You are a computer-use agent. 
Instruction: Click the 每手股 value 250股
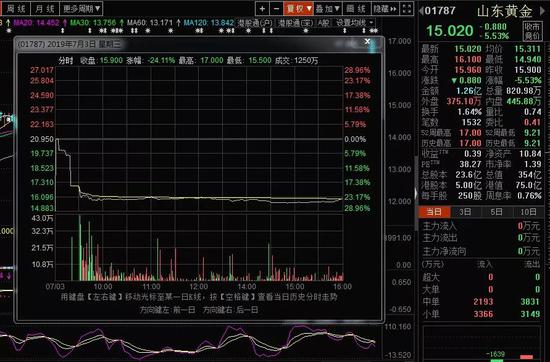[x=470, y=196]
